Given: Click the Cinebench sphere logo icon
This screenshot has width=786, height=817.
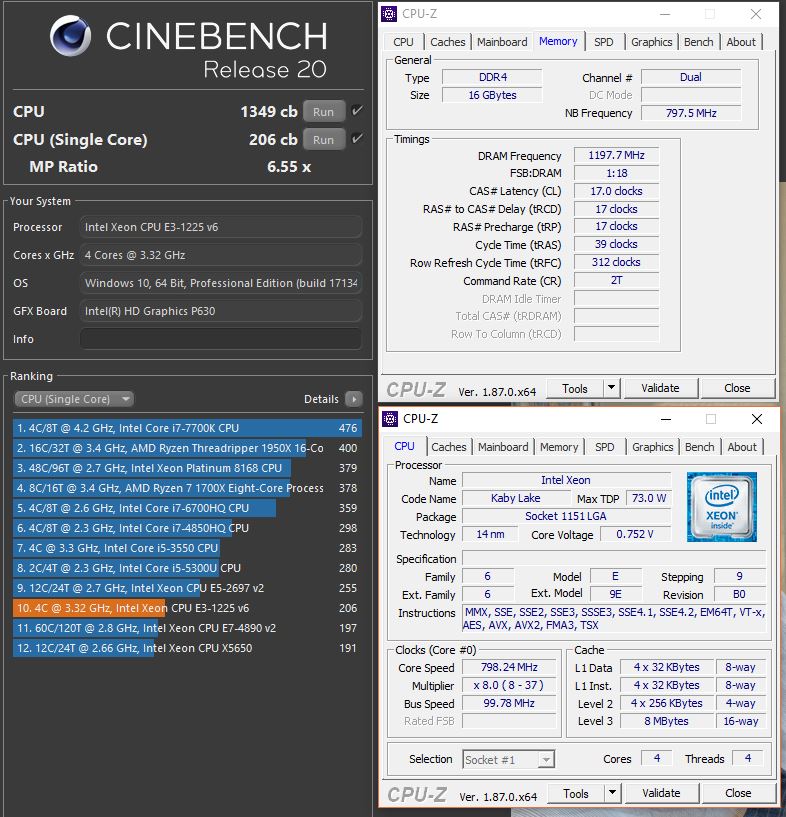Looking at the screenshot, I should 71,35.
